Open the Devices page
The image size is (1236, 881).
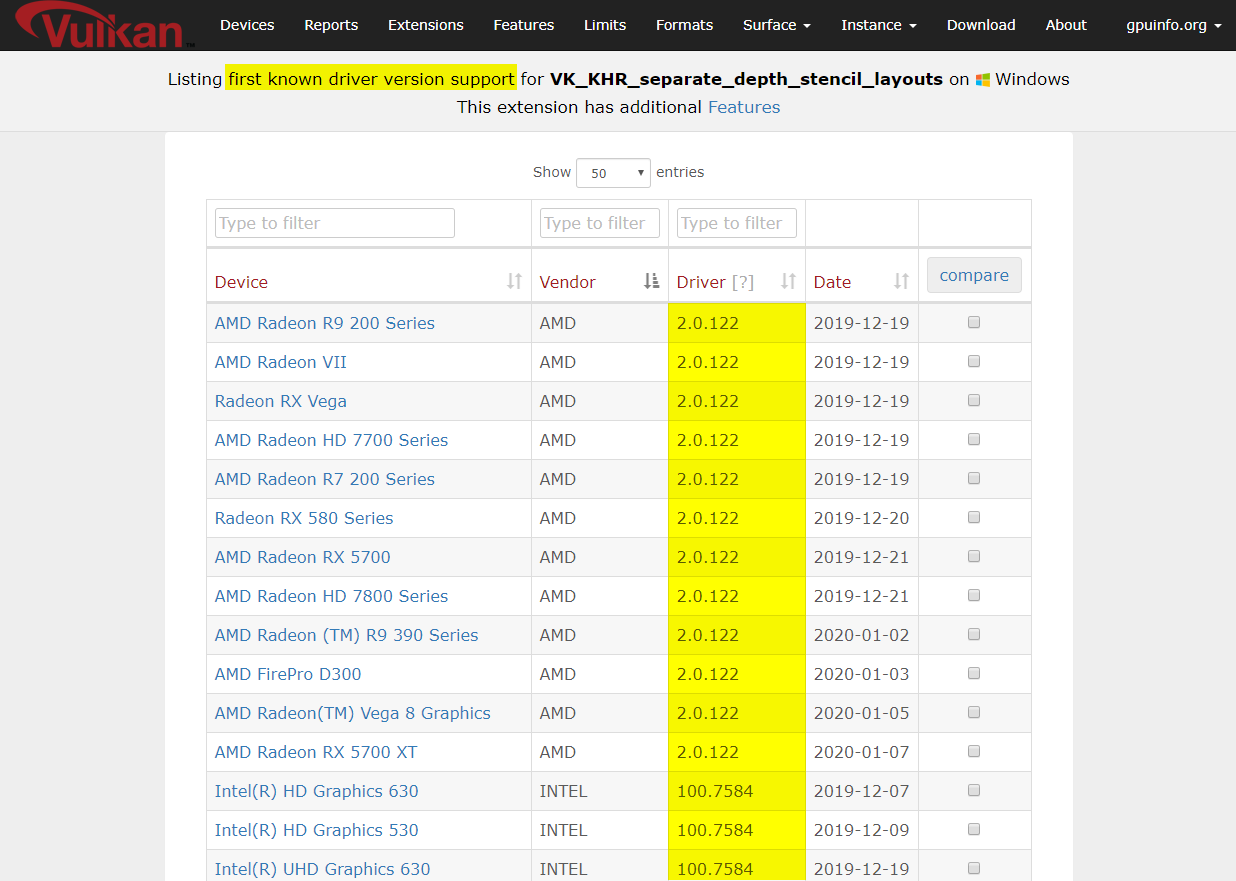(x=247, y=25)
